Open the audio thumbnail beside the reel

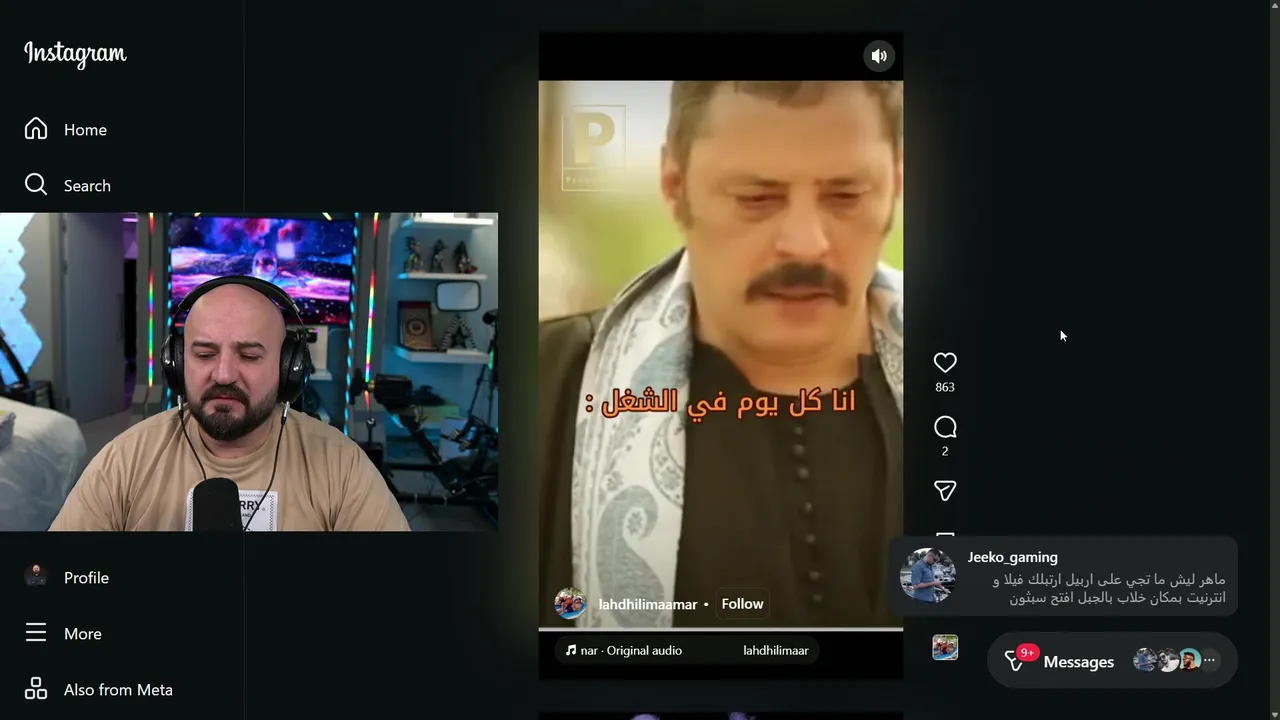[945, 647]
